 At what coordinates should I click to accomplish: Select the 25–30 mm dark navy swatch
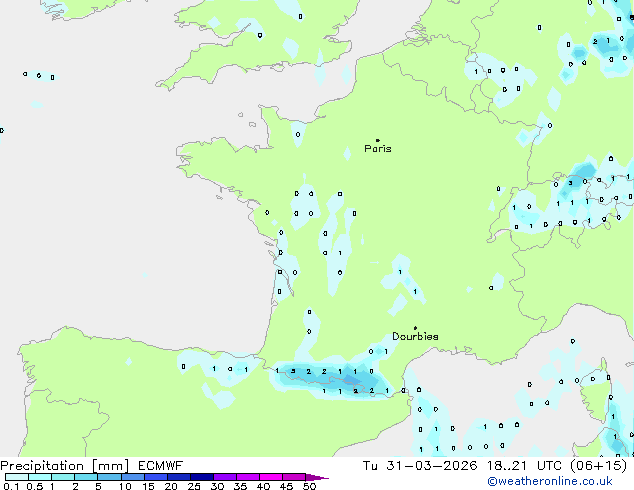click(x=201, y=477)
